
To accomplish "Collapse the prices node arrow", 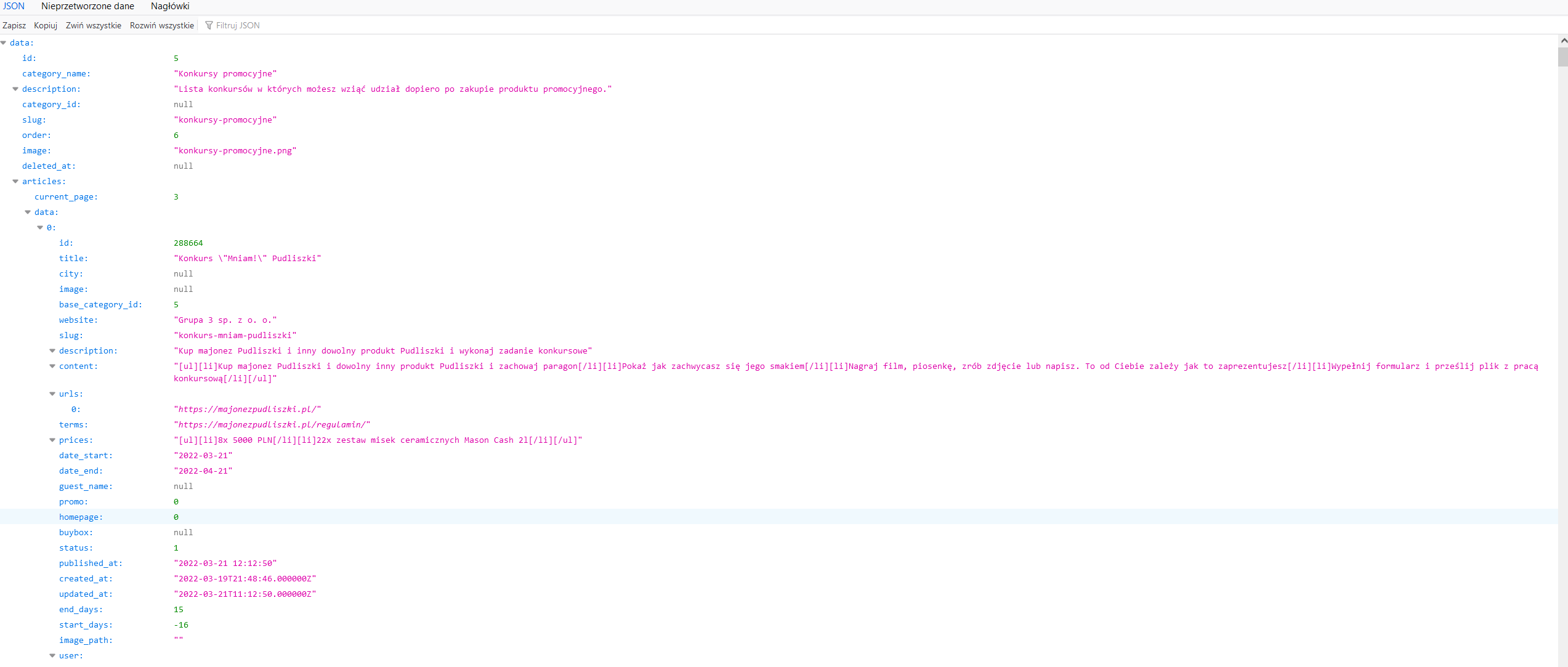I will 52,440.
